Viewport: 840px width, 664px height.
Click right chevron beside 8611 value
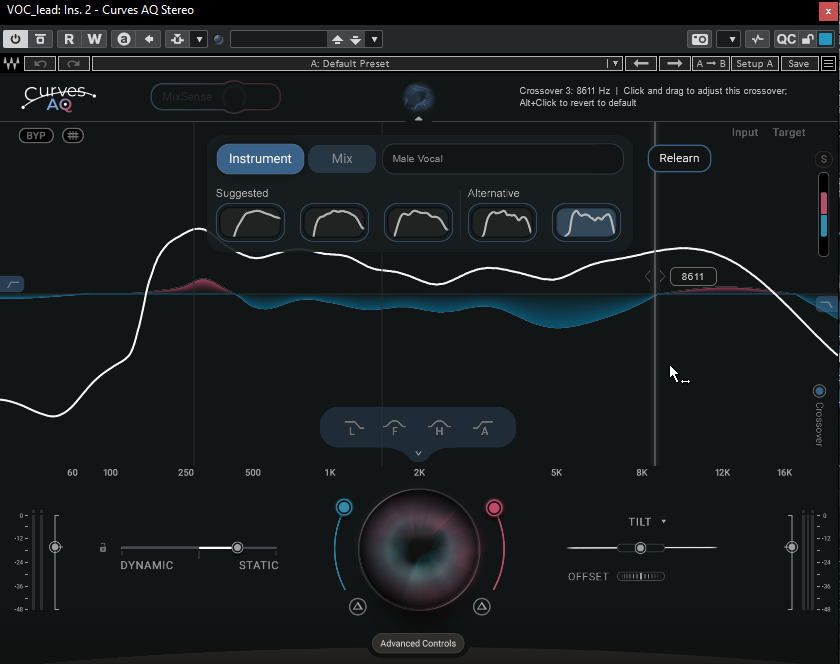coord(662,277)
